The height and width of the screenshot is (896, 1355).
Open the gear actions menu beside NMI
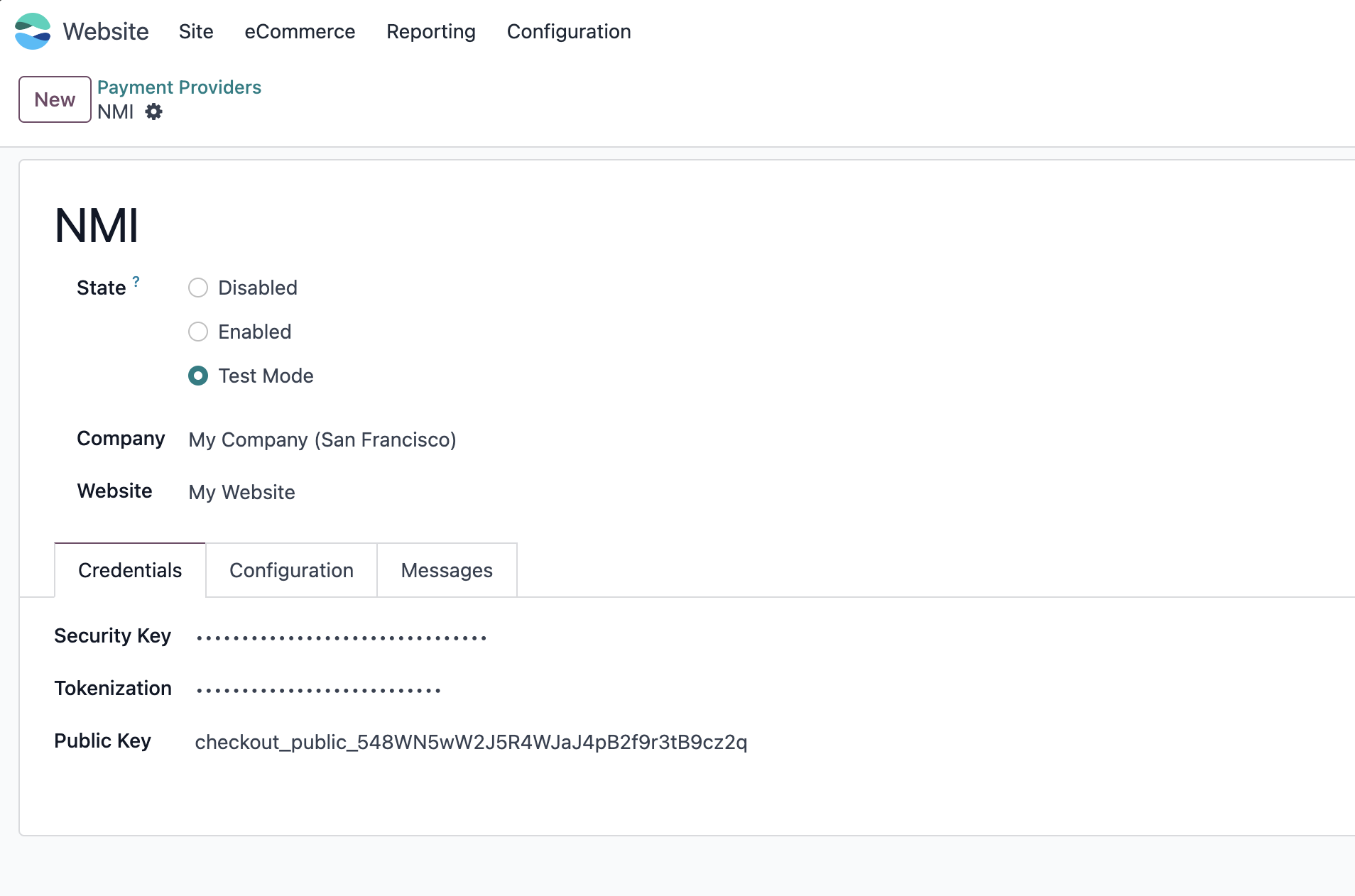point(153,112)
